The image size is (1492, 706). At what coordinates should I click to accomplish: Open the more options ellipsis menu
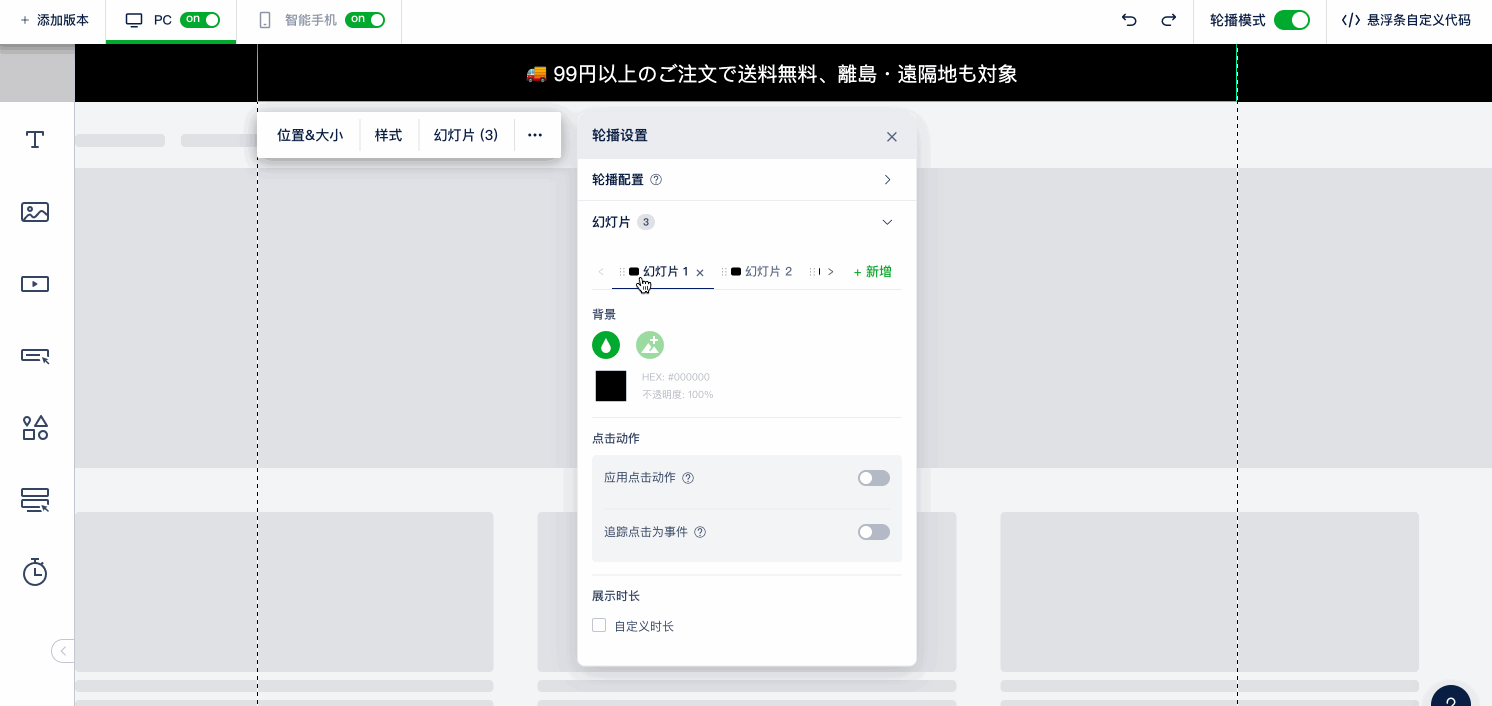coord(535,135)
